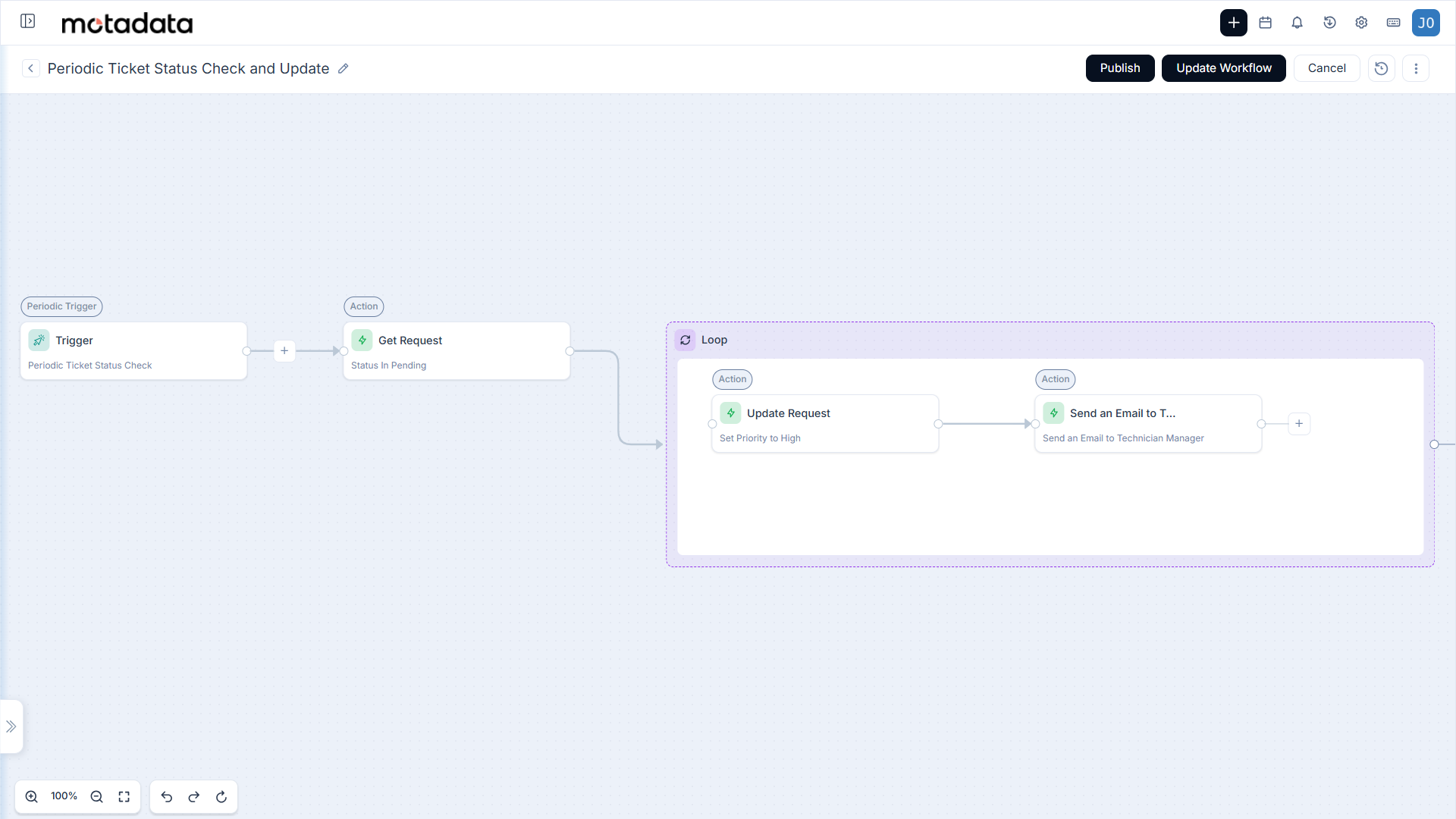Image resolution: width=1456 pixels, height=819 pixels.
Task: Click the 100% zoom level
Action: (x=64, y=796)
